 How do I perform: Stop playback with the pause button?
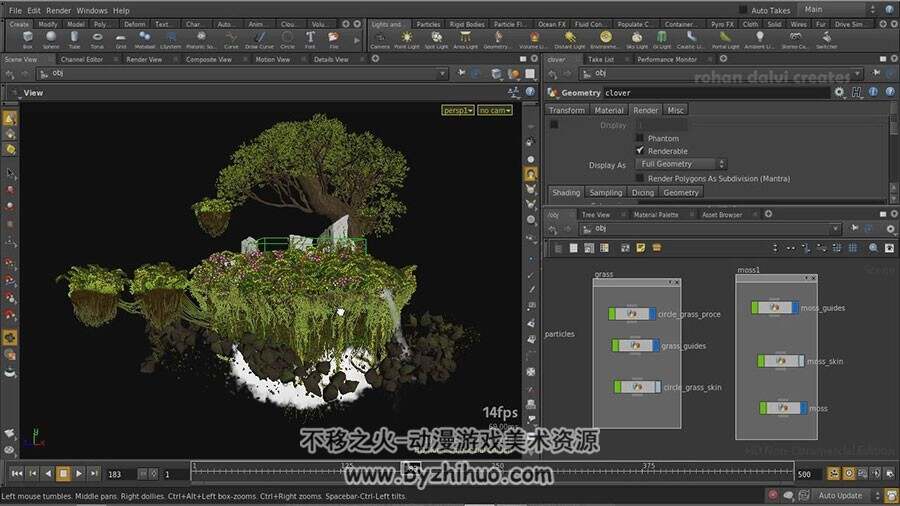(63, 473)
